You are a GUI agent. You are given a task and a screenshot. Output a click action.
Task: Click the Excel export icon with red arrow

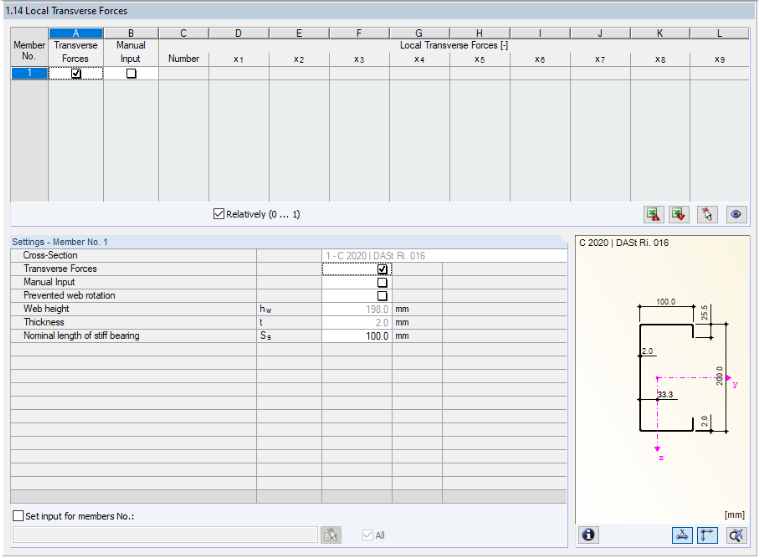coord(653,214)
